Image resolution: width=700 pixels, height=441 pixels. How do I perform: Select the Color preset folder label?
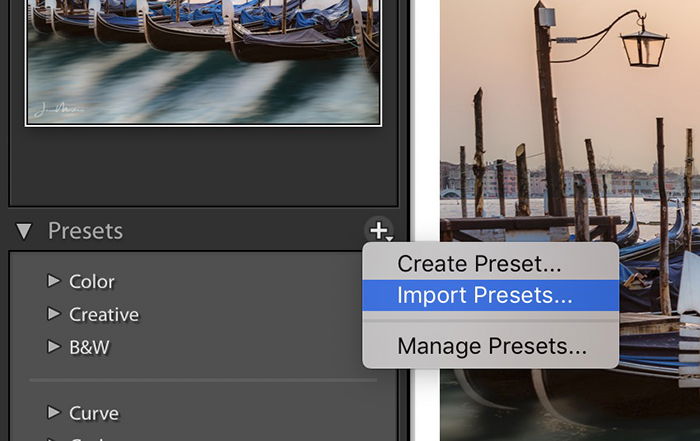pos(92,282)
